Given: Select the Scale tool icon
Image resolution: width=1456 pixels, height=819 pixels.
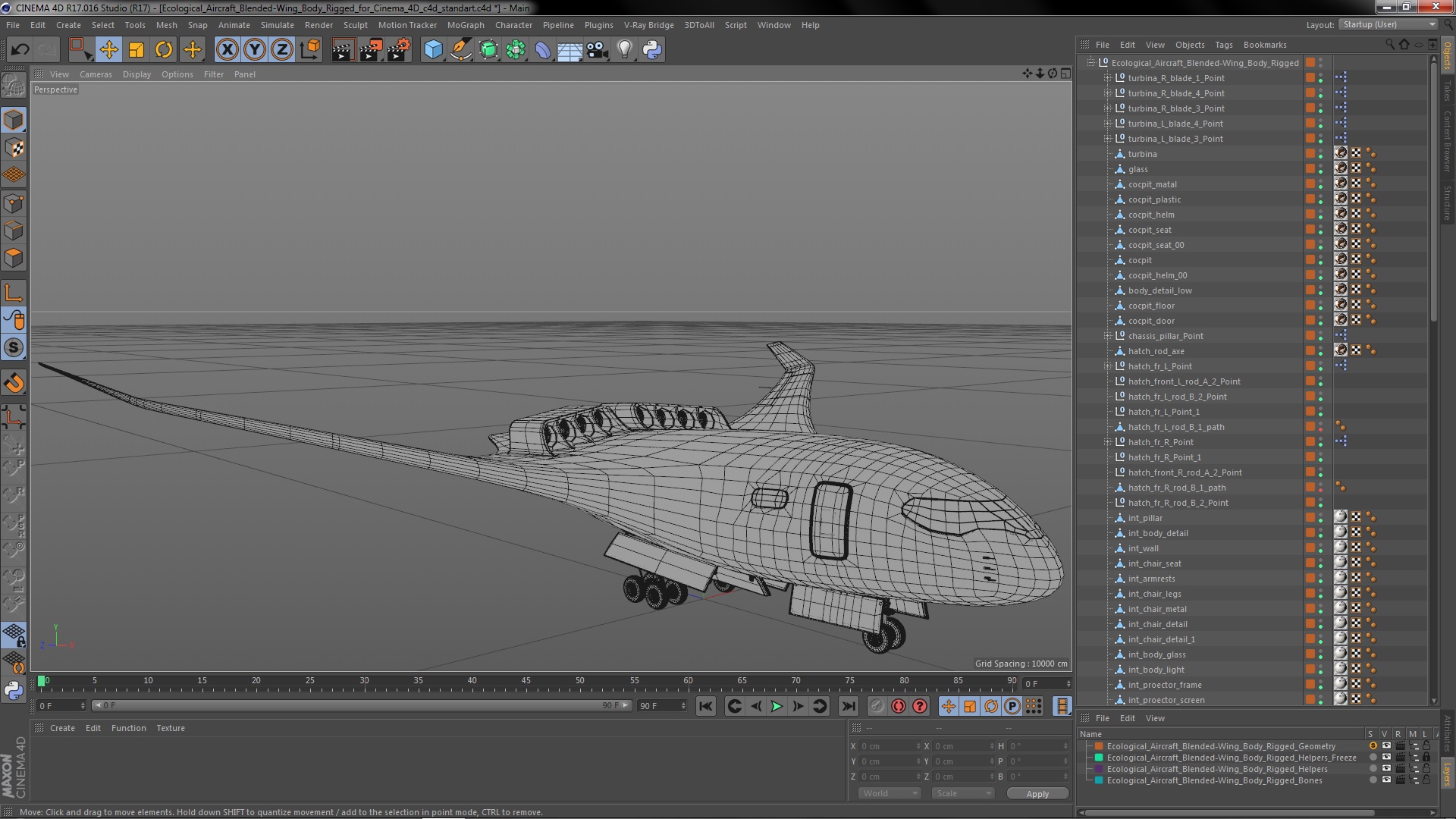Looking at the screenshot, I should coord(136,50).
